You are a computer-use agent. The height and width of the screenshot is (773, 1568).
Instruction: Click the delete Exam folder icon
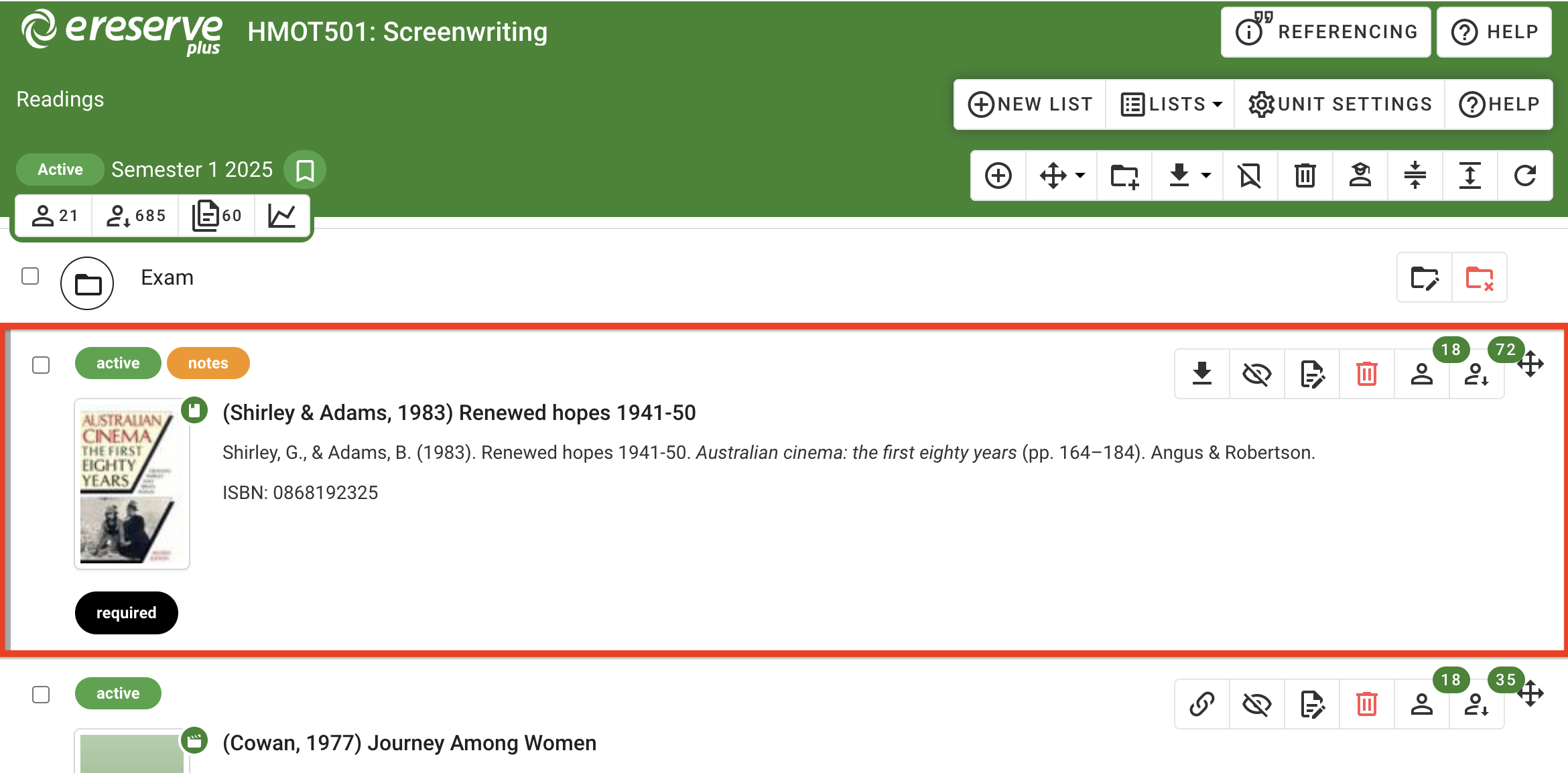coord(1479,278)
